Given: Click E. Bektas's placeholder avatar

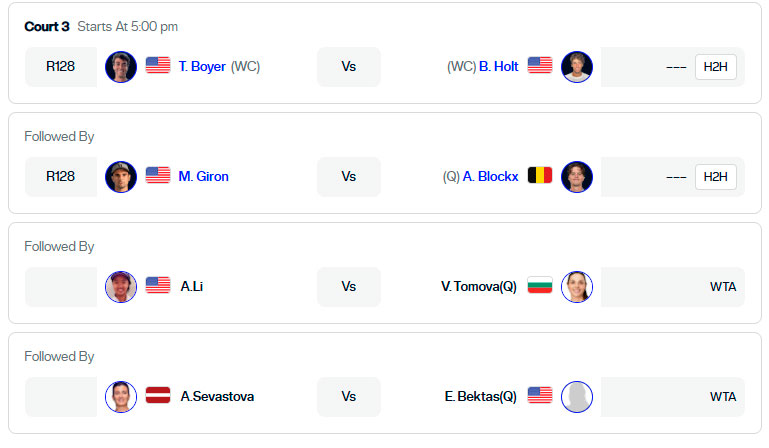Looking at the screenshot, I should (577, 396).
